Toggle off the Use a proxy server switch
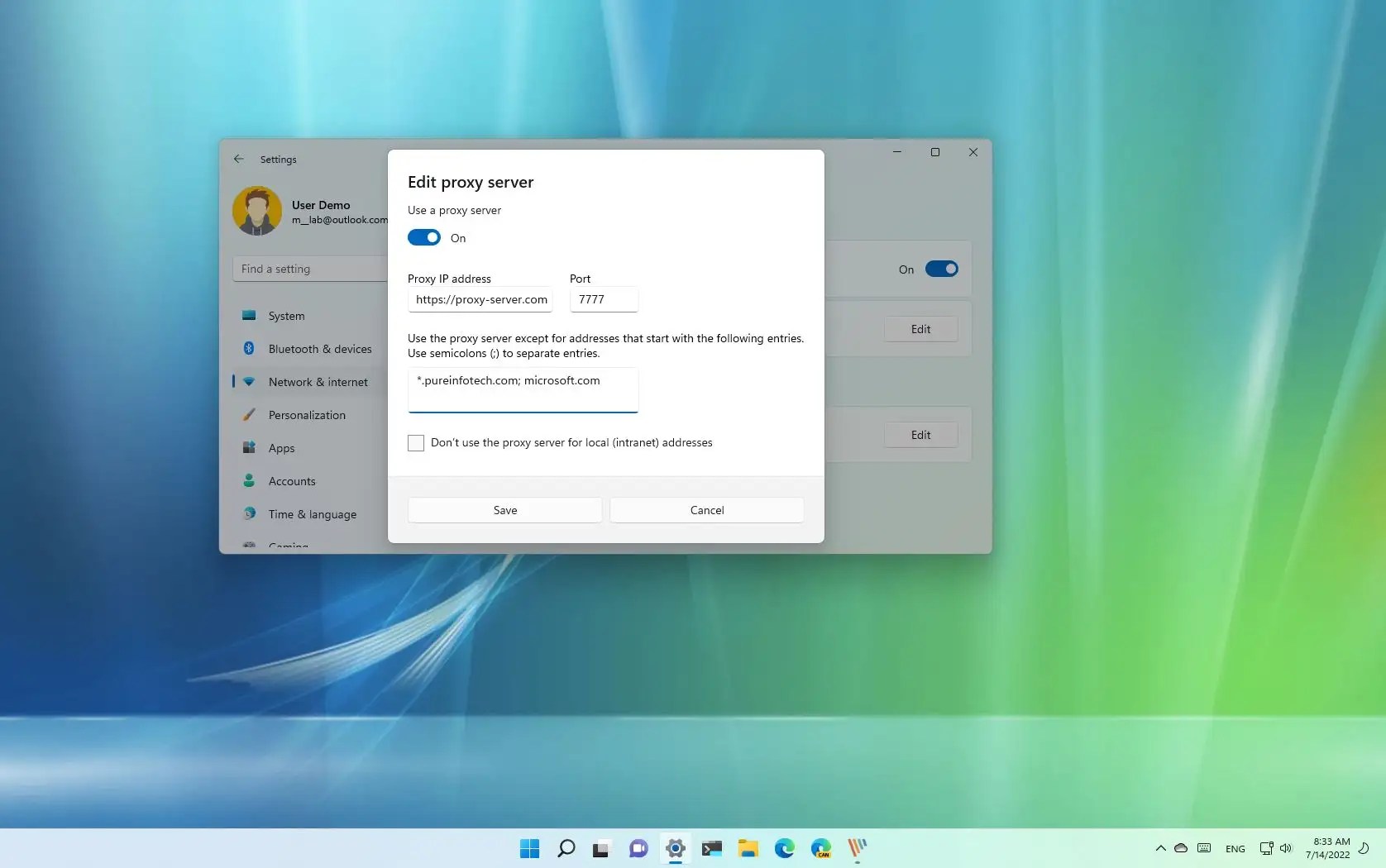Screen dimensions: 1386x868 423,237
